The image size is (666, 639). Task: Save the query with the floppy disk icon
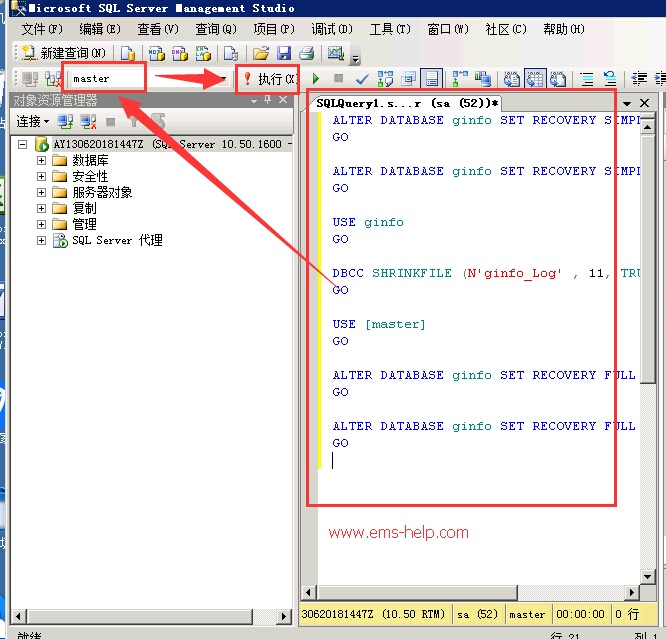pos(284,54)
